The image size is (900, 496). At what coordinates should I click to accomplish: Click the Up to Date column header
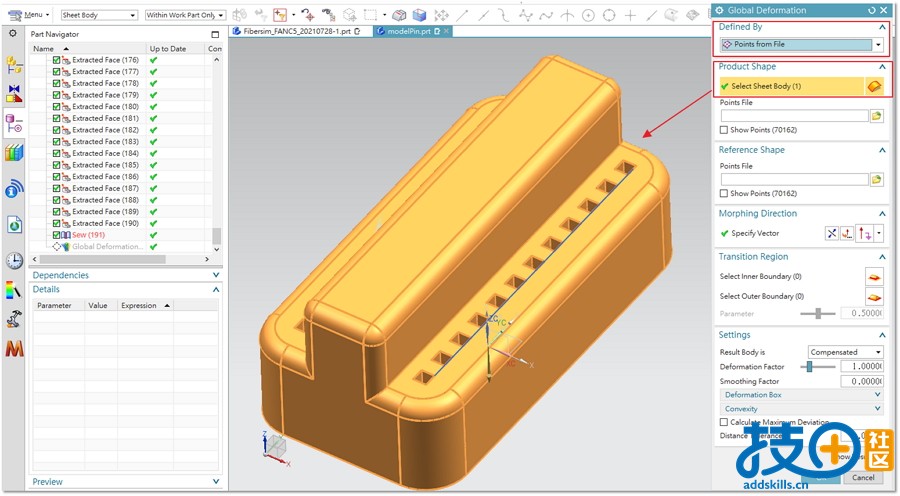tap(175, 49)
